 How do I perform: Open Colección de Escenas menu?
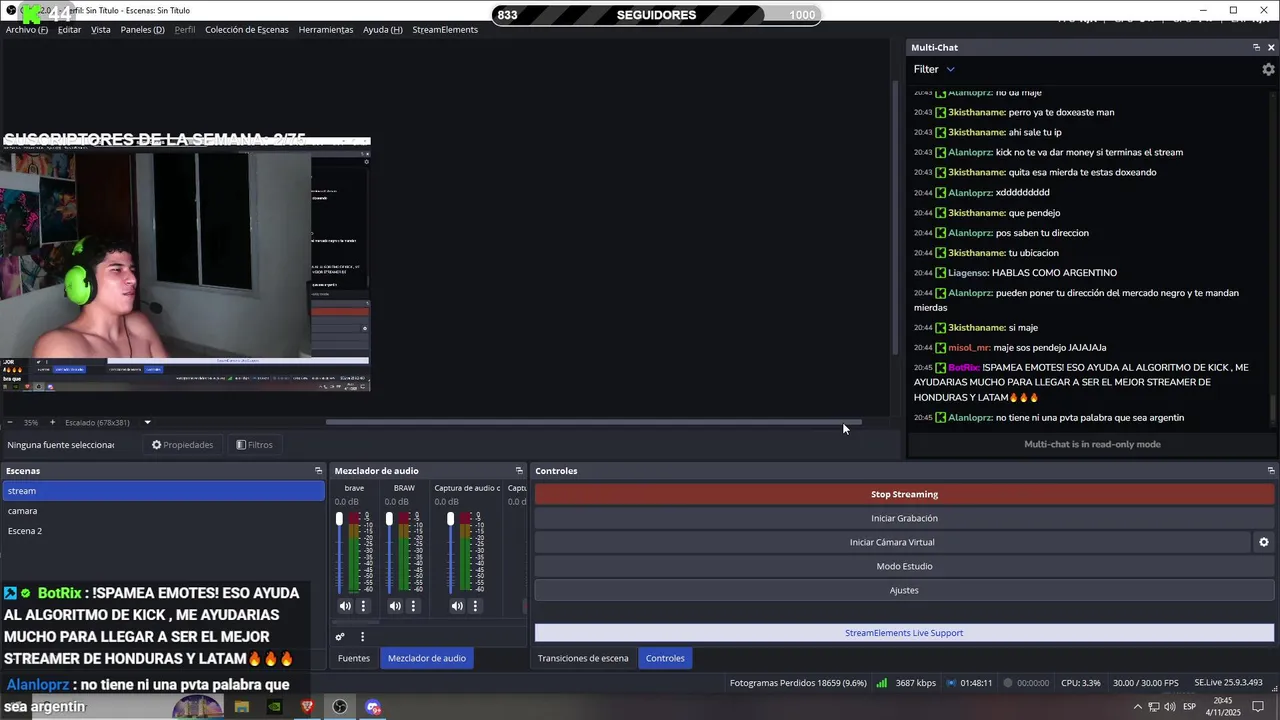click(247, 30)
